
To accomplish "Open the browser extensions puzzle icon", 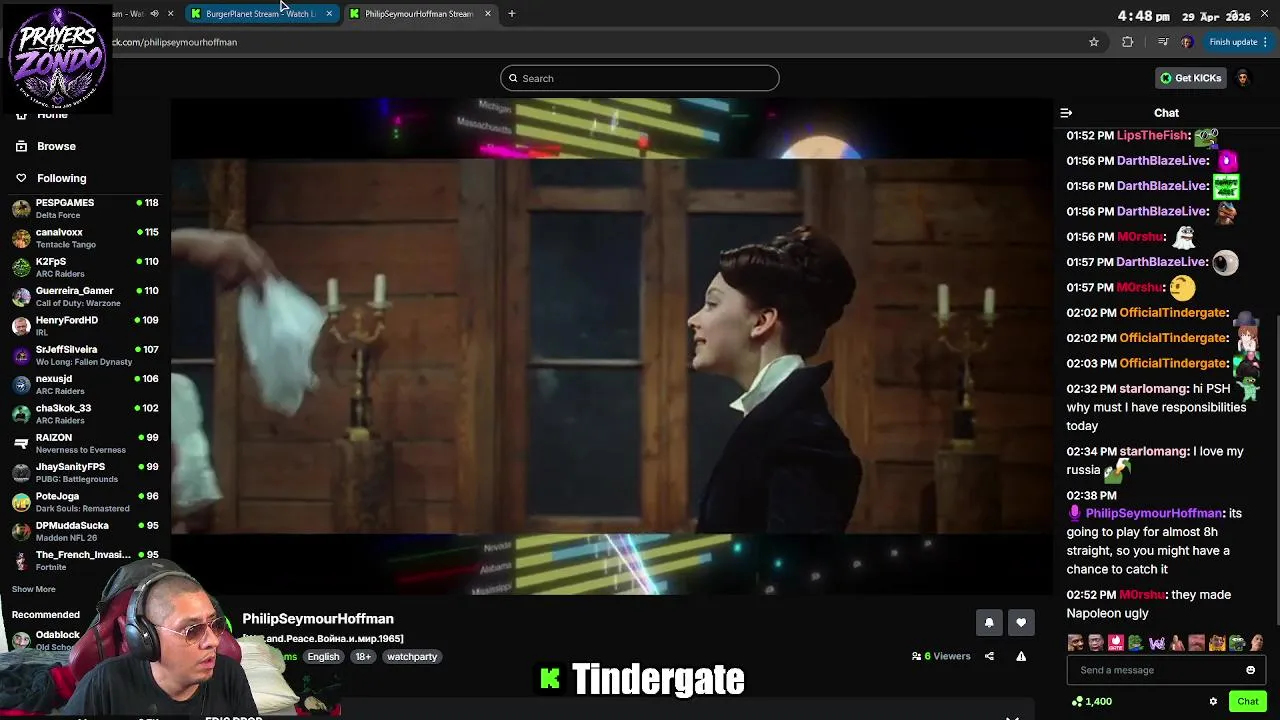I will coord(1128,42).
